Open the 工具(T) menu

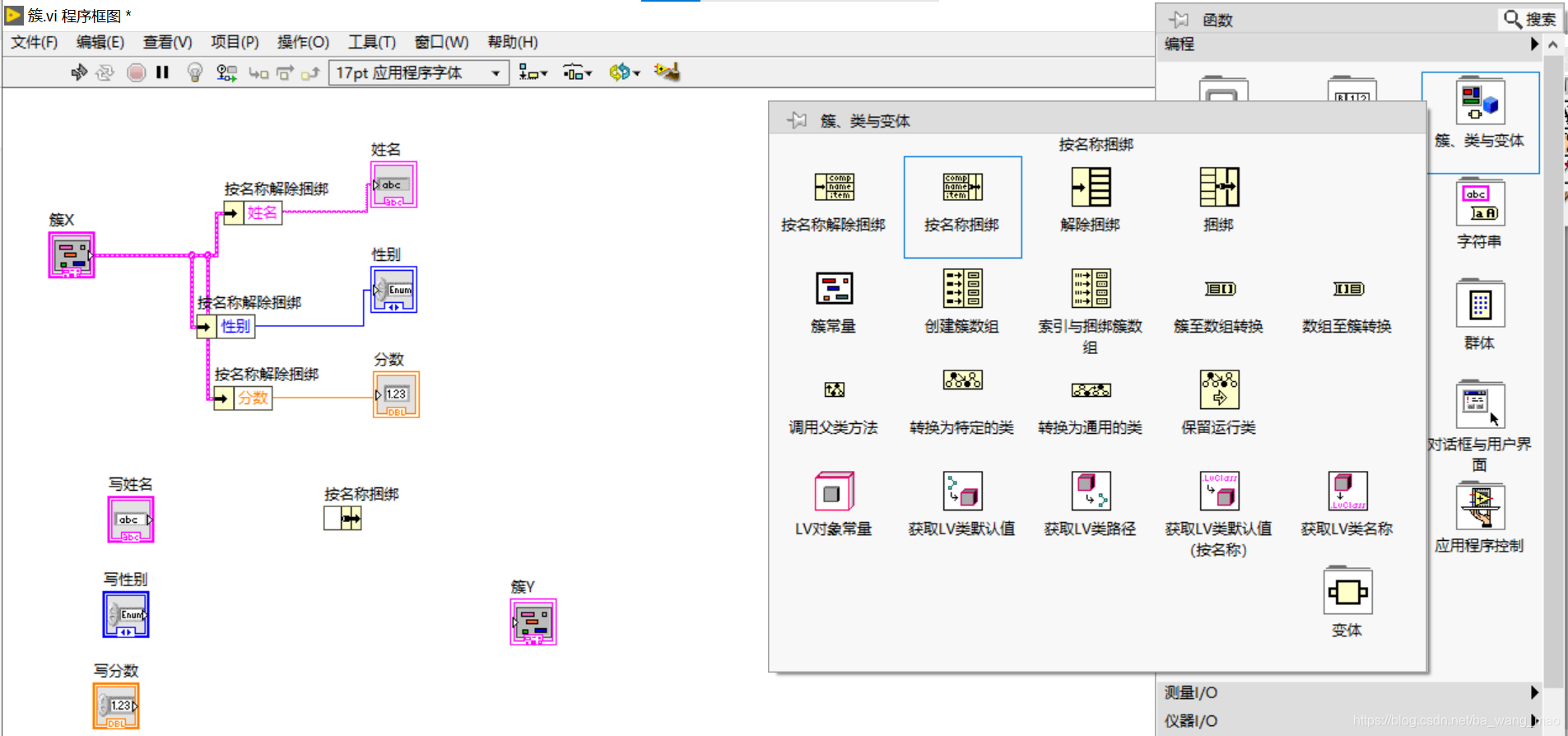[x=372, y=42]
